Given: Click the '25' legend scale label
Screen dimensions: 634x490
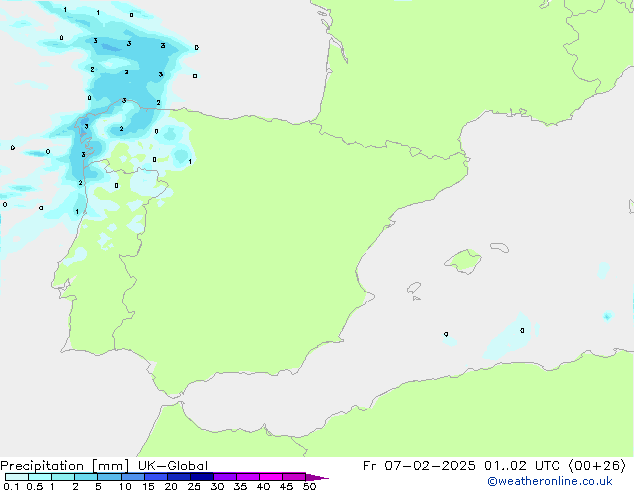Looking at the screenshot, I should [x=194, y=486].
